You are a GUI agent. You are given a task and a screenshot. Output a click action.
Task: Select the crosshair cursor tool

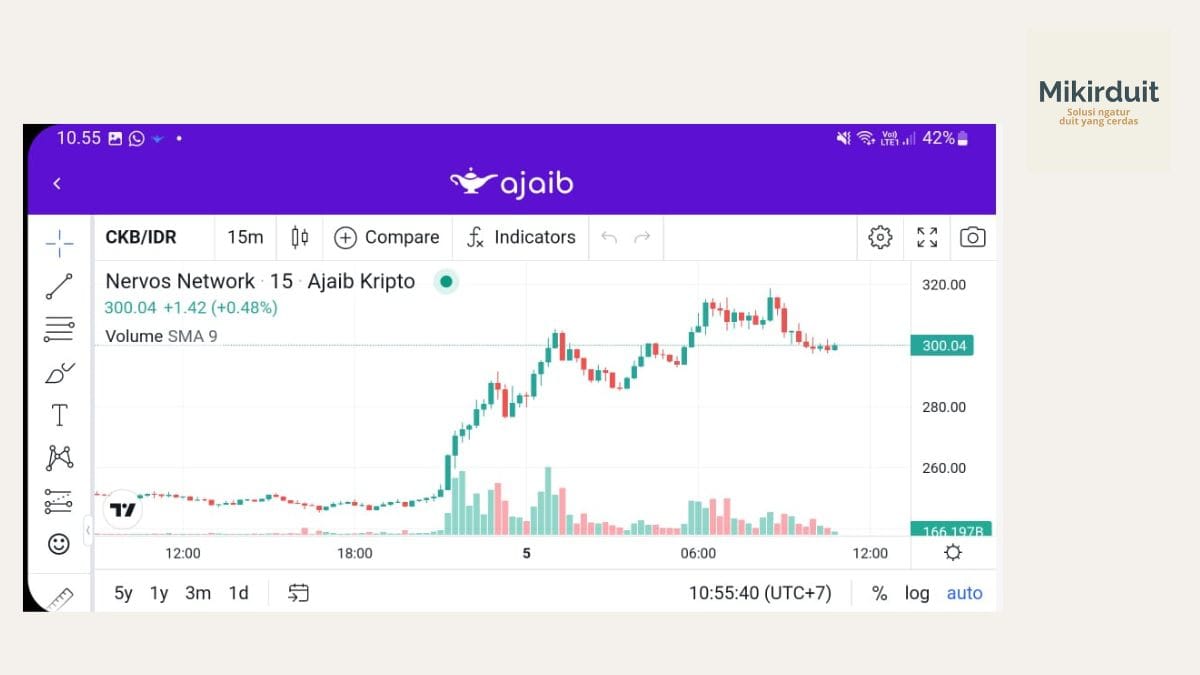click(58, 242)
